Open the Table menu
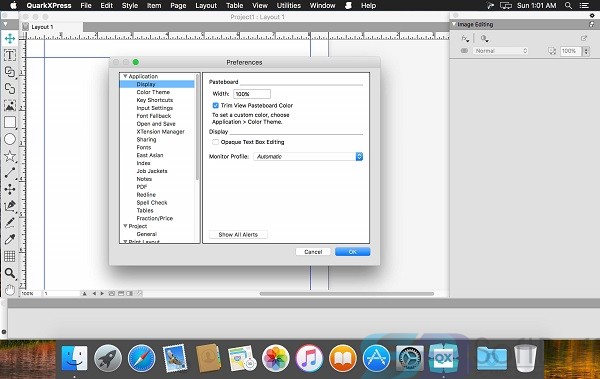Viewport: 600px width, 379px height. click(235, 5)
